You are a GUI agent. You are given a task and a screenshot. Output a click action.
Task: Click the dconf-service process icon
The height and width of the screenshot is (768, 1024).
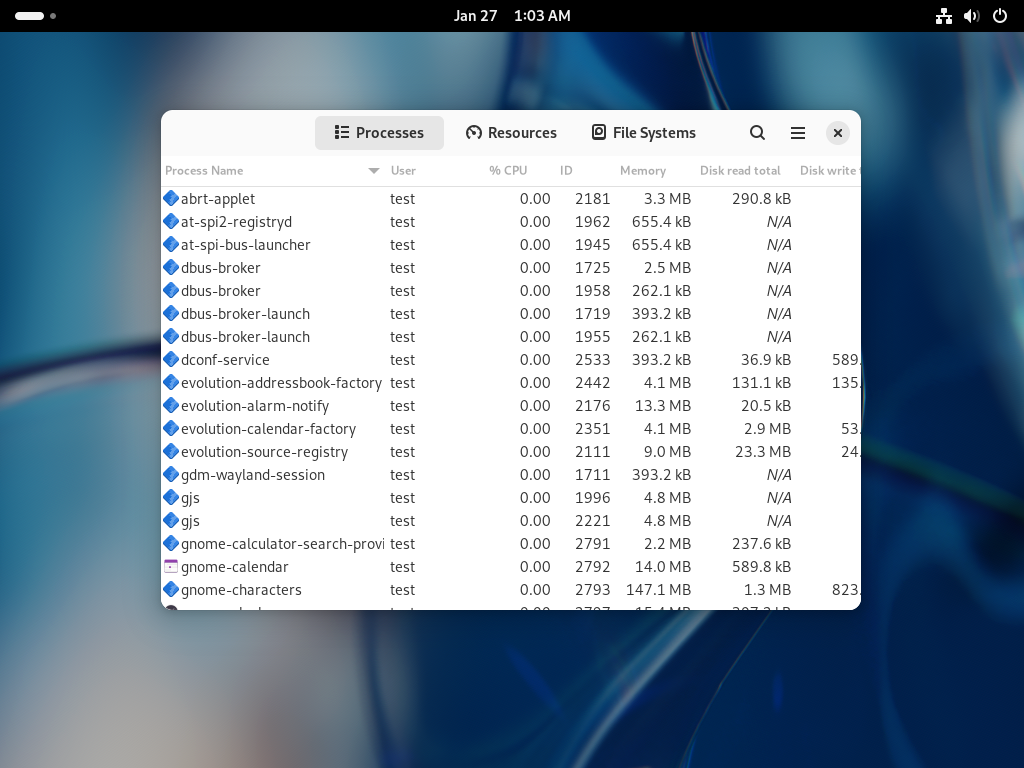click(x=171, y=359)
